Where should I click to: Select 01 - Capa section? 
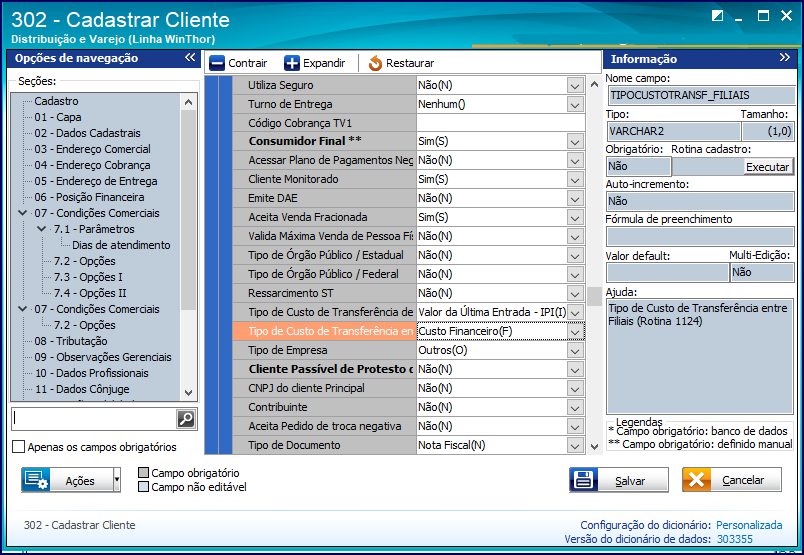tap(57, 117)
